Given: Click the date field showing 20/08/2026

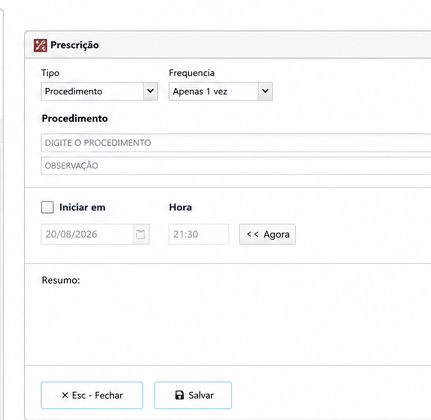Looking at the screenshot, I should pos(87,234).
